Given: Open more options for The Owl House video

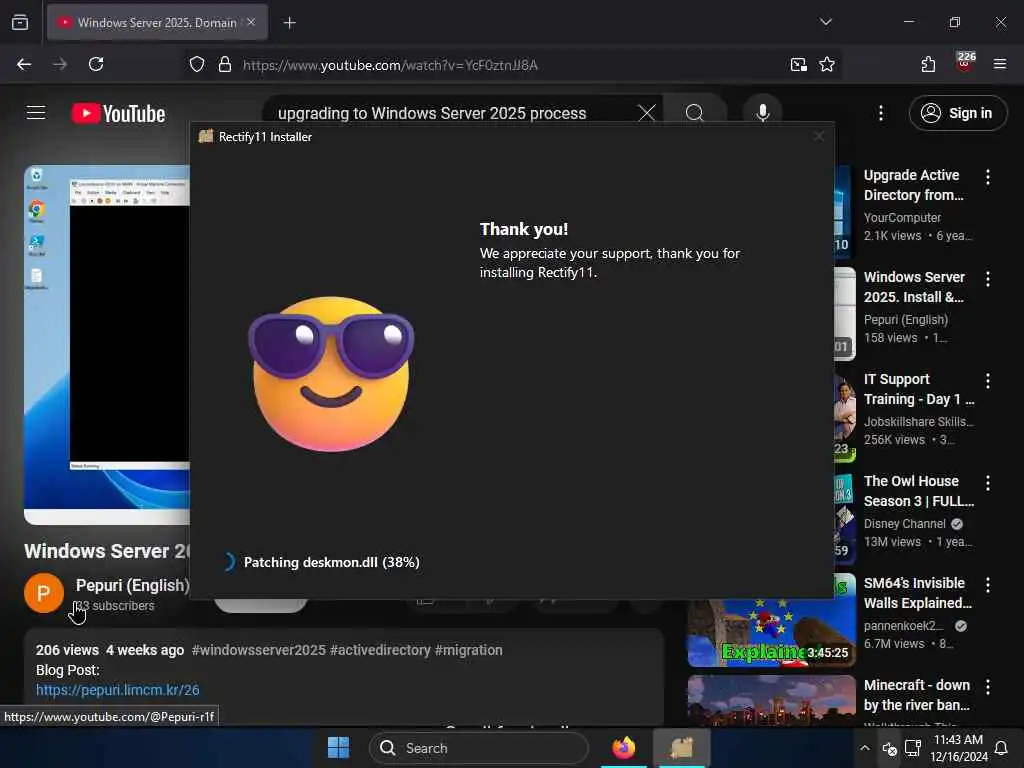Looking at the screenshot, I should click(x=987, y=483).
